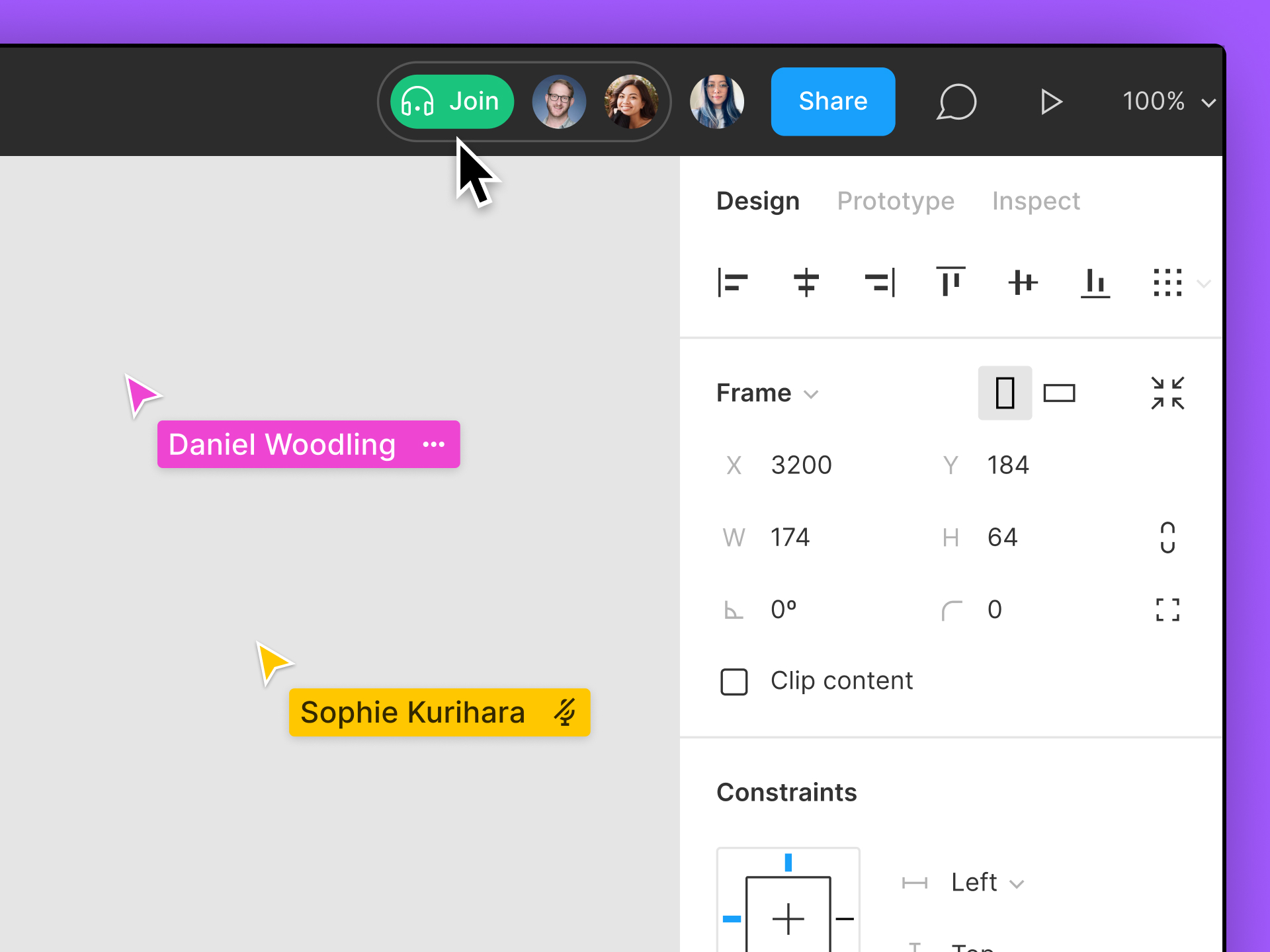
Task: Toggle the constrain proportions link icon
Action: 1168,537
